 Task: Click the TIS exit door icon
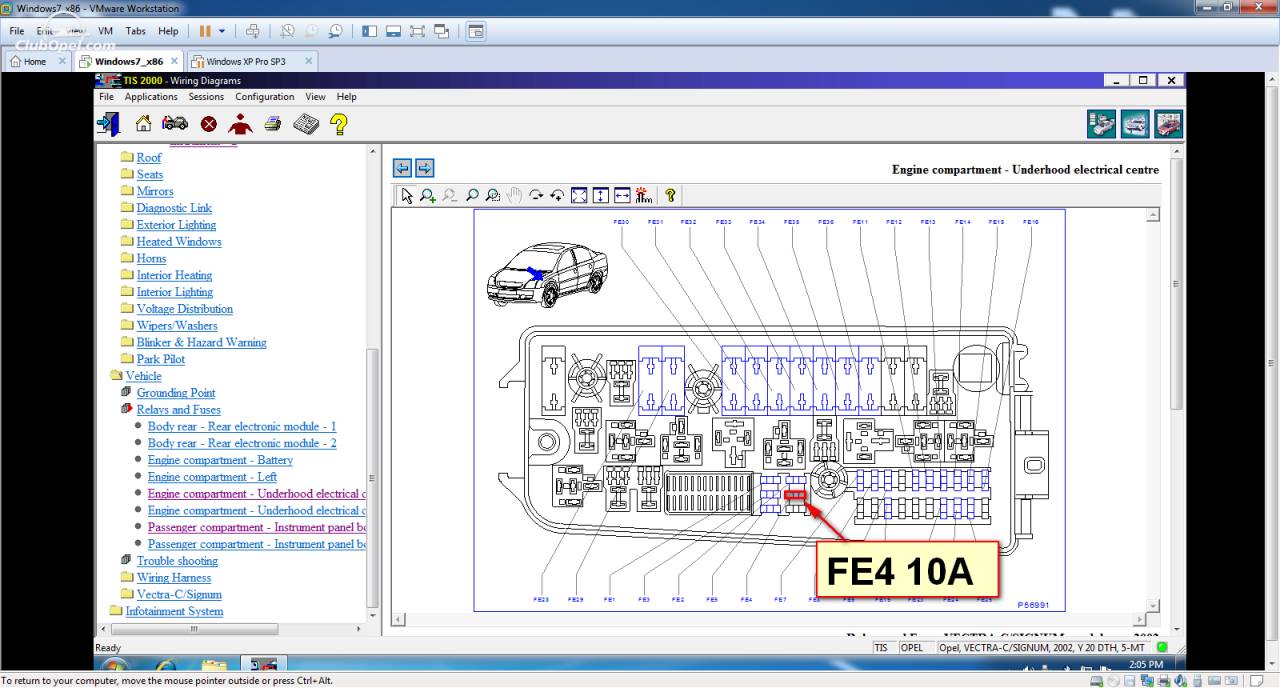[x=108, y=124]
